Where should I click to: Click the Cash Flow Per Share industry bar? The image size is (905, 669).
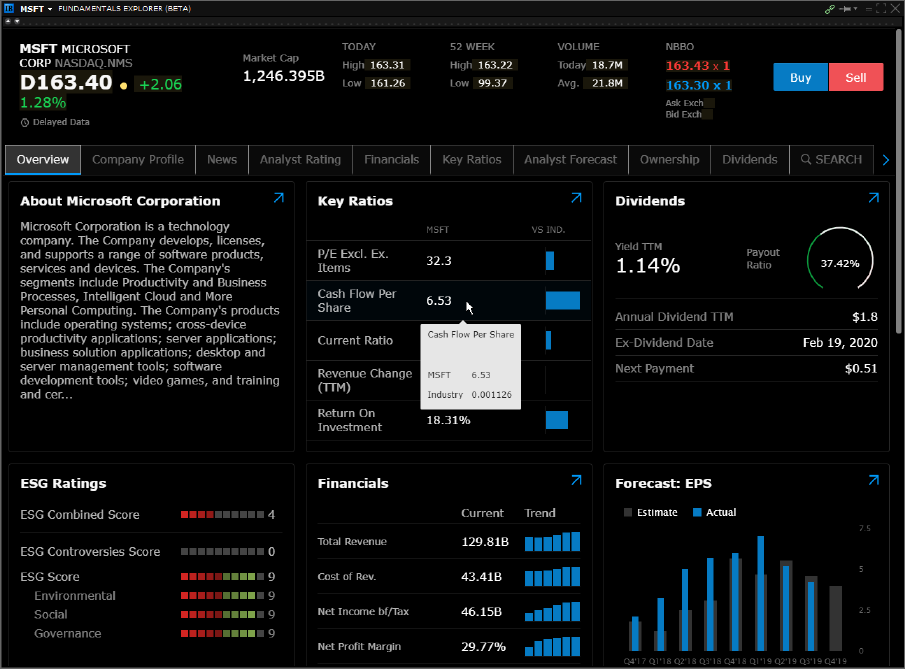[x=563, y=301]
